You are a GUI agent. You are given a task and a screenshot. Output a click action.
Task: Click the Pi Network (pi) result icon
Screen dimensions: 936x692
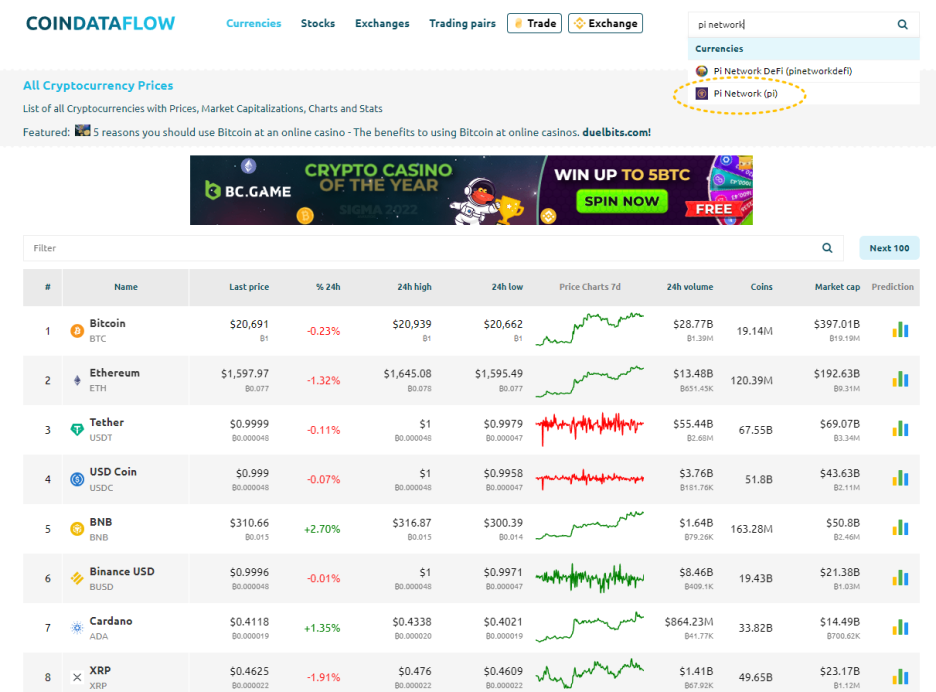[x=702, y=94]
